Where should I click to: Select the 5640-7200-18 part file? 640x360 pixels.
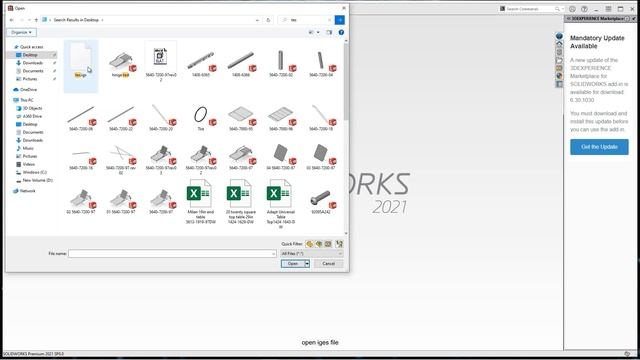click(x=321, y=117)
